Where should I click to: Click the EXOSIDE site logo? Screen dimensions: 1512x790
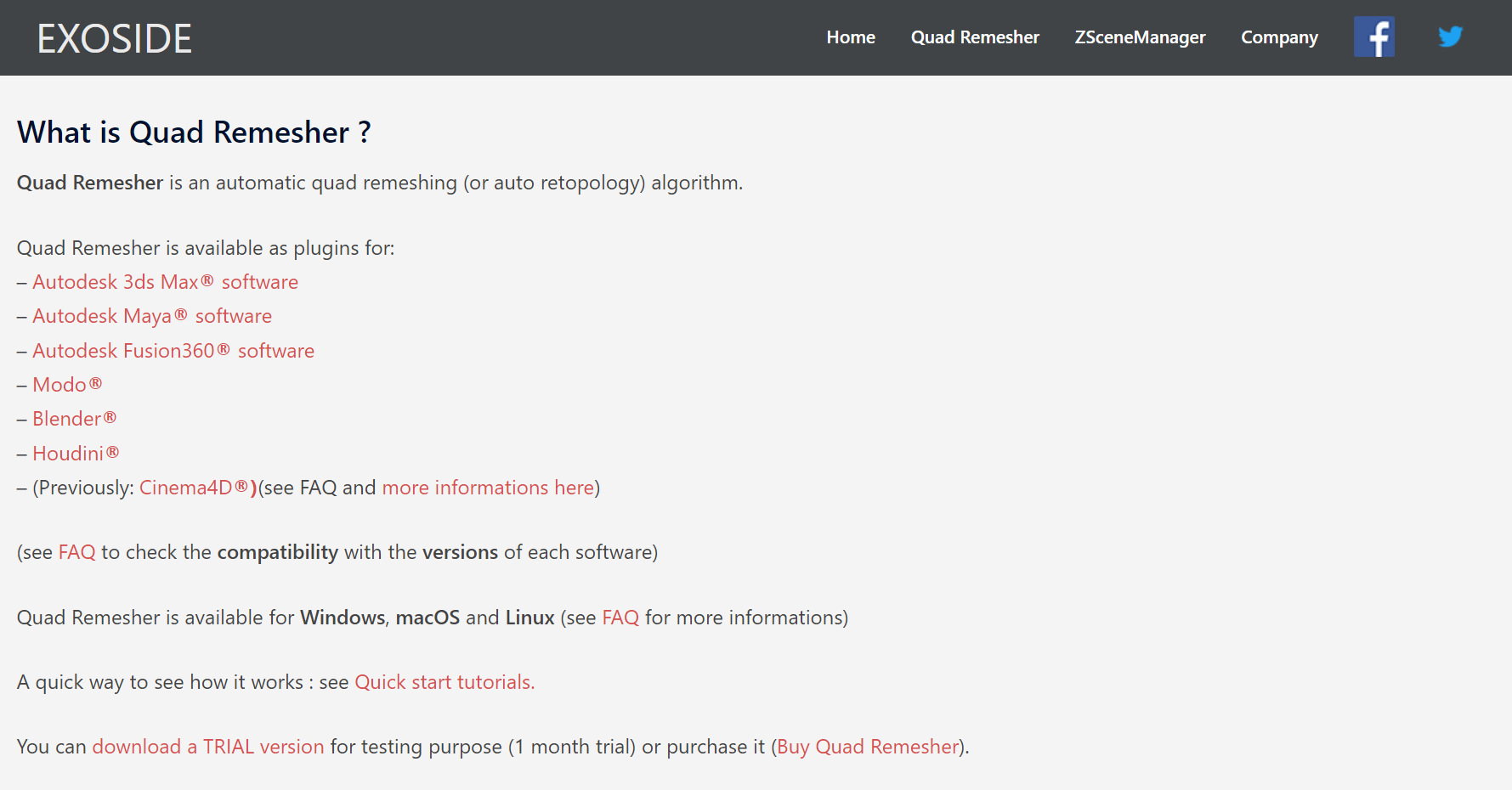pos(115,39)
